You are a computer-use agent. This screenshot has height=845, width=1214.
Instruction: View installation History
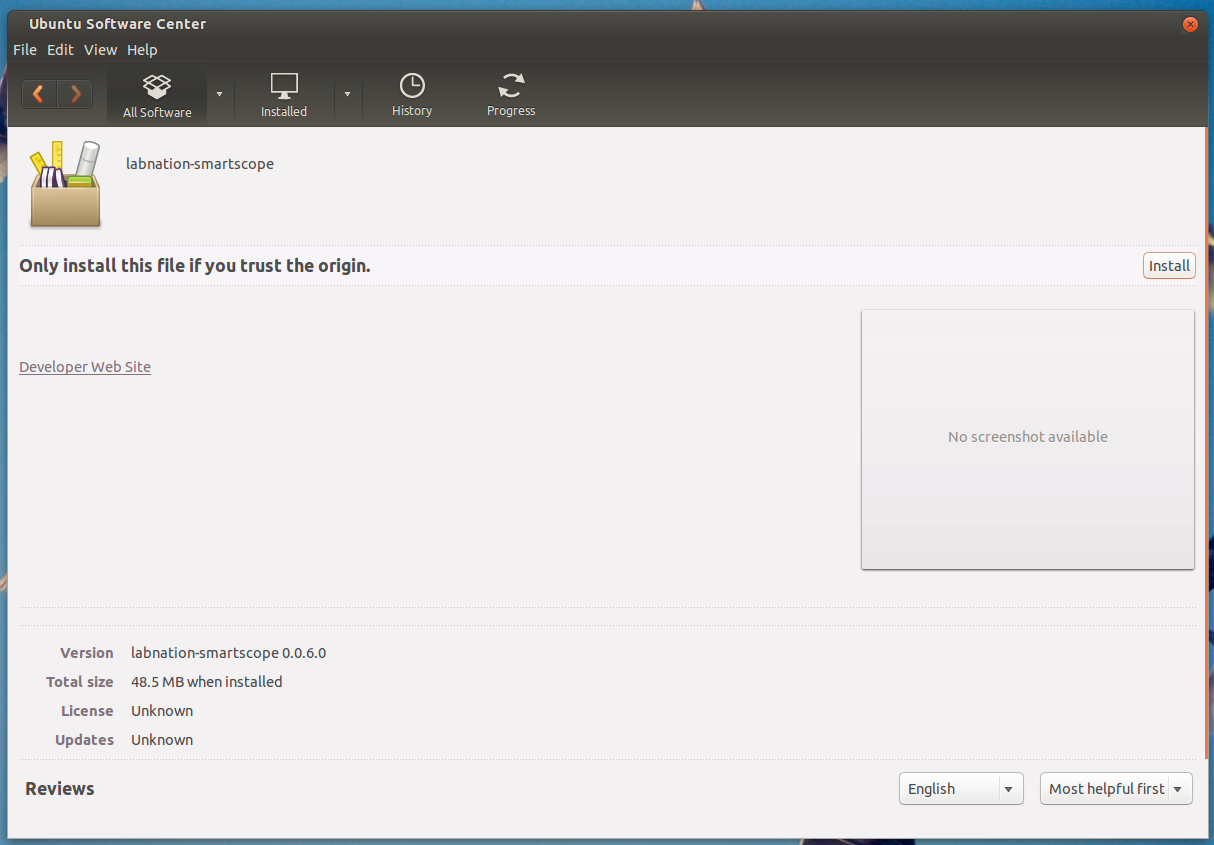coord(411,95)
